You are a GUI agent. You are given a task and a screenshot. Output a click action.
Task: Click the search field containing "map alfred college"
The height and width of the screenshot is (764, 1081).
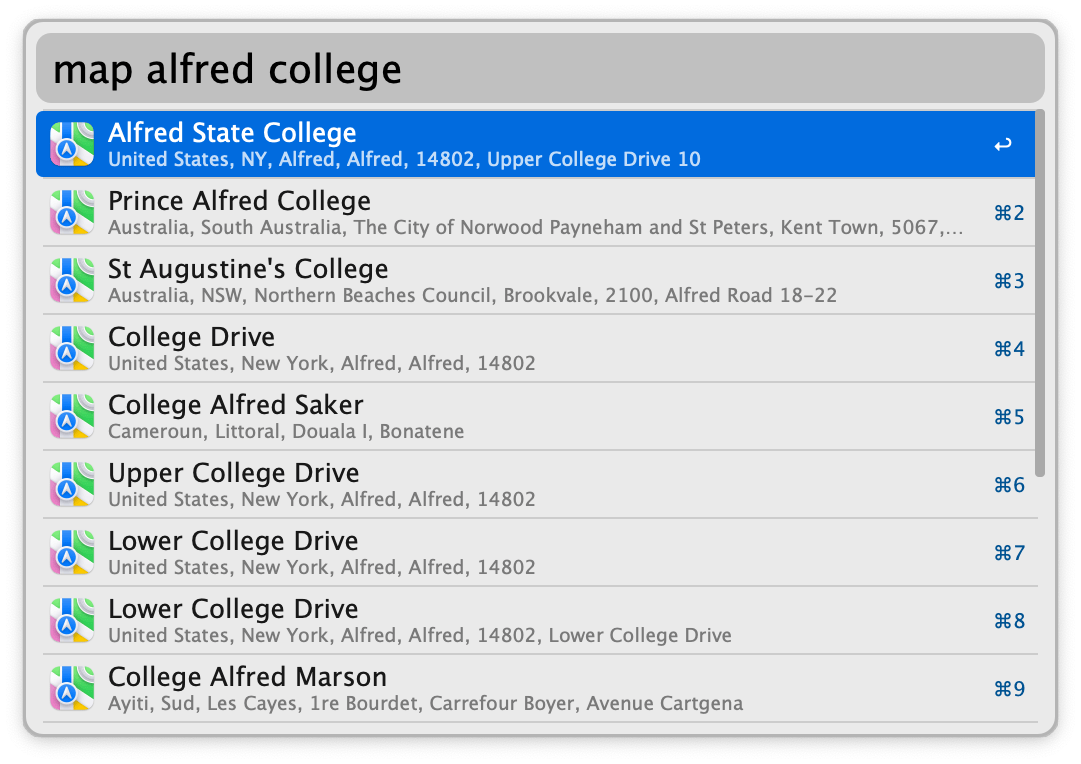pos(540,70)
